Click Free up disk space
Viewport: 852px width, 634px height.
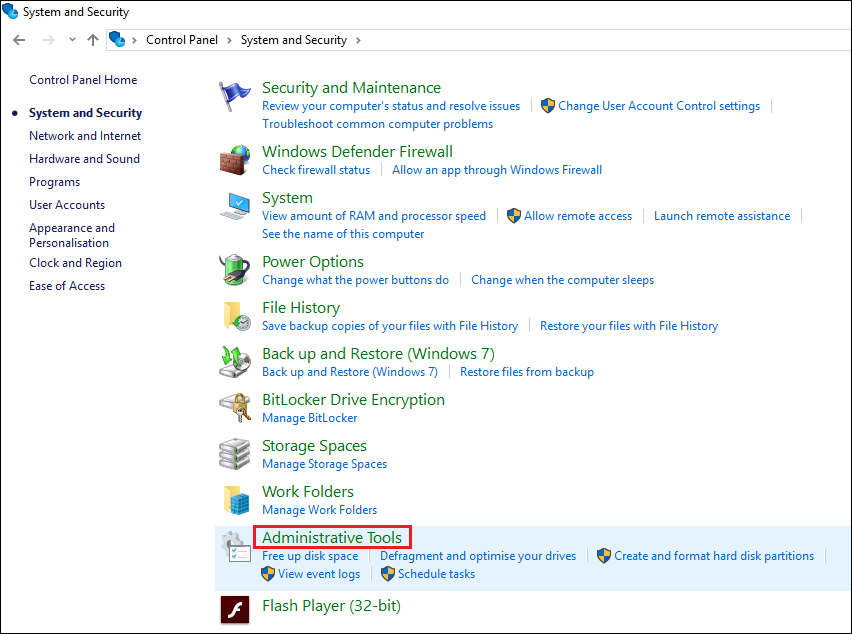point(310,556)
